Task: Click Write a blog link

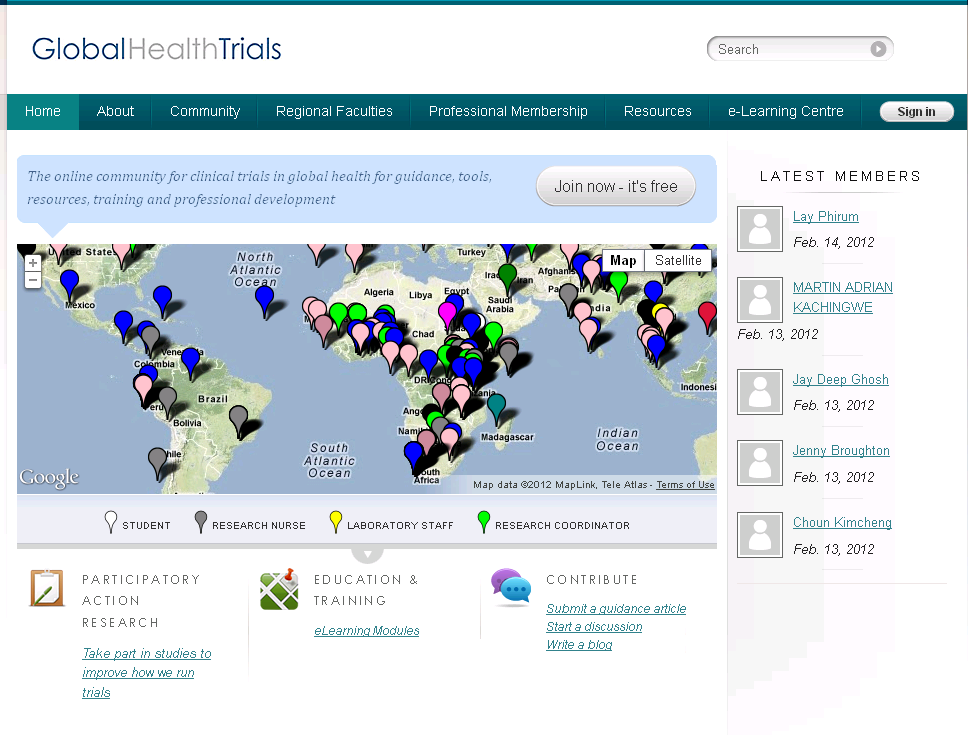Action: click(579, 644)
